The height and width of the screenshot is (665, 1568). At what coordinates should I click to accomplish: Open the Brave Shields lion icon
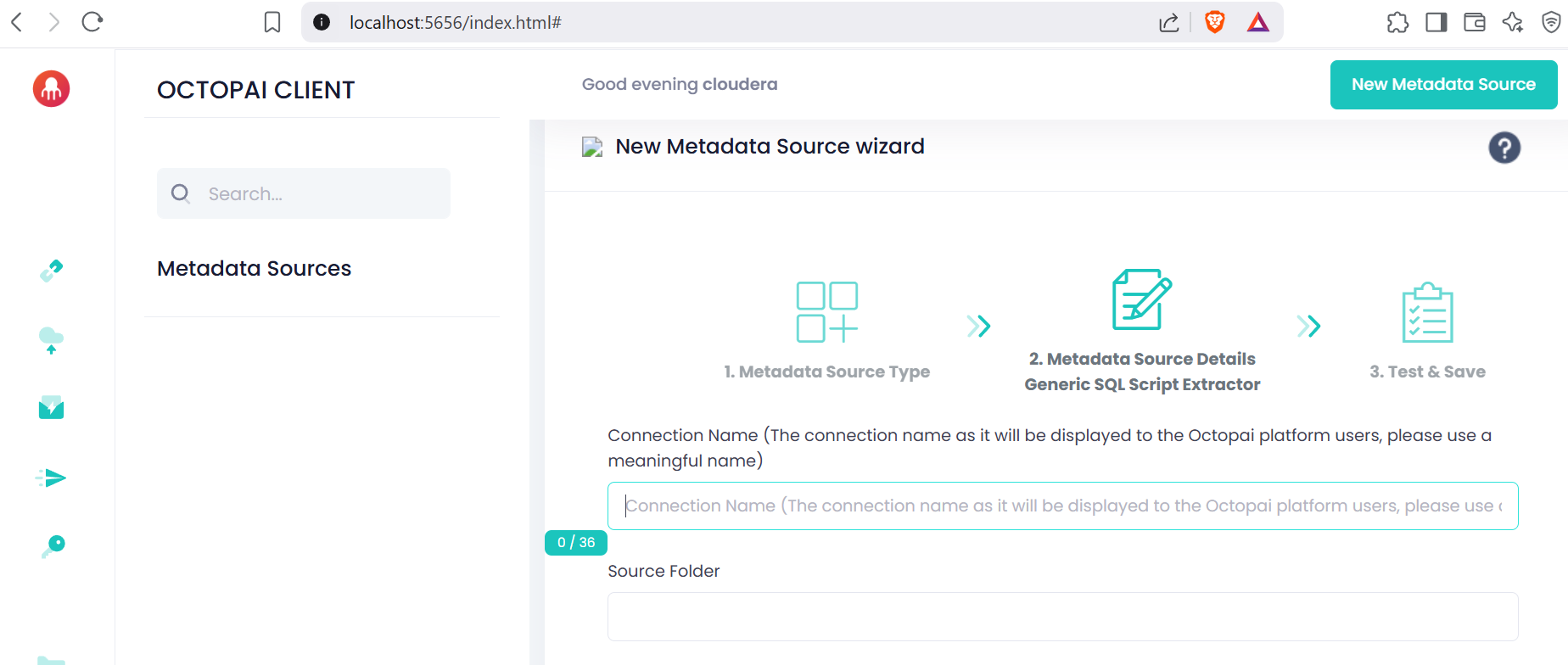coord(1214,22)
